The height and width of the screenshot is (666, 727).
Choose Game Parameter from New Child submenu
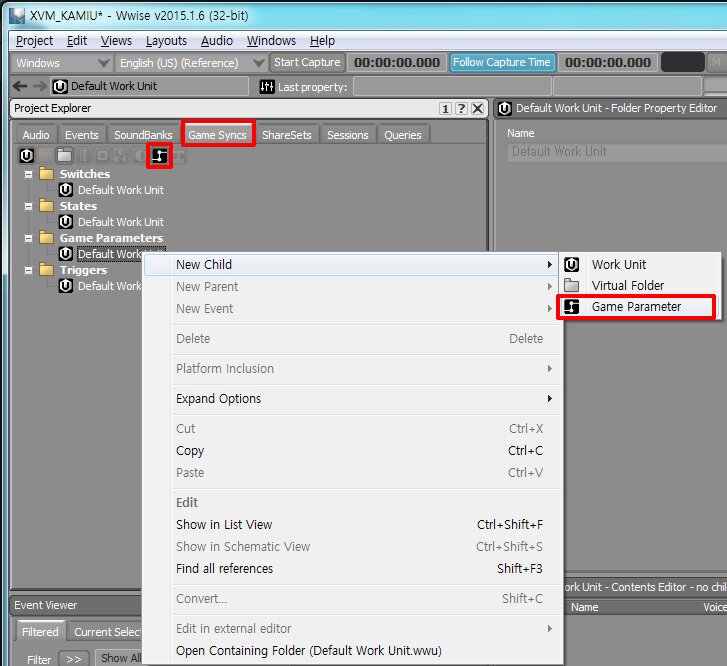pyautogui.click(x=636, y=307)
